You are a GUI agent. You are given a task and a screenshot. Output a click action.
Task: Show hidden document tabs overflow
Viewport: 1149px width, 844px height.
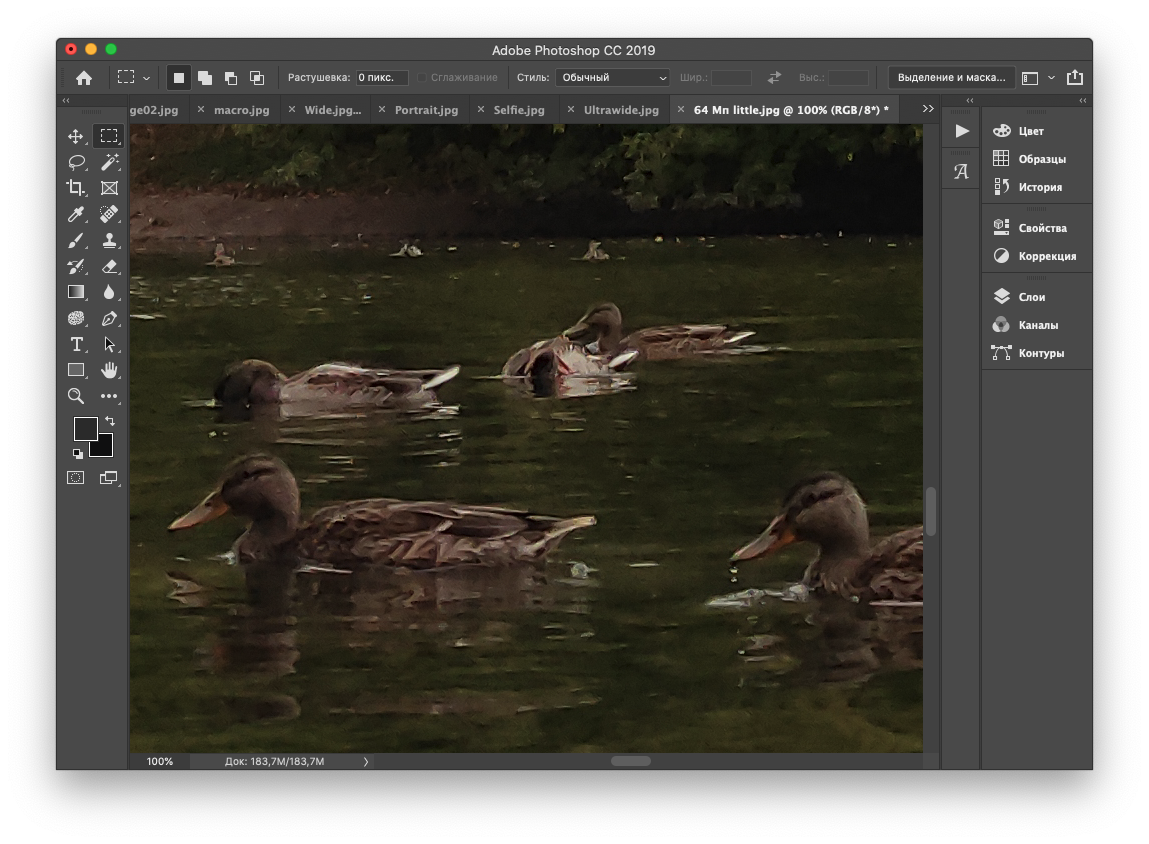coord(928,109)
